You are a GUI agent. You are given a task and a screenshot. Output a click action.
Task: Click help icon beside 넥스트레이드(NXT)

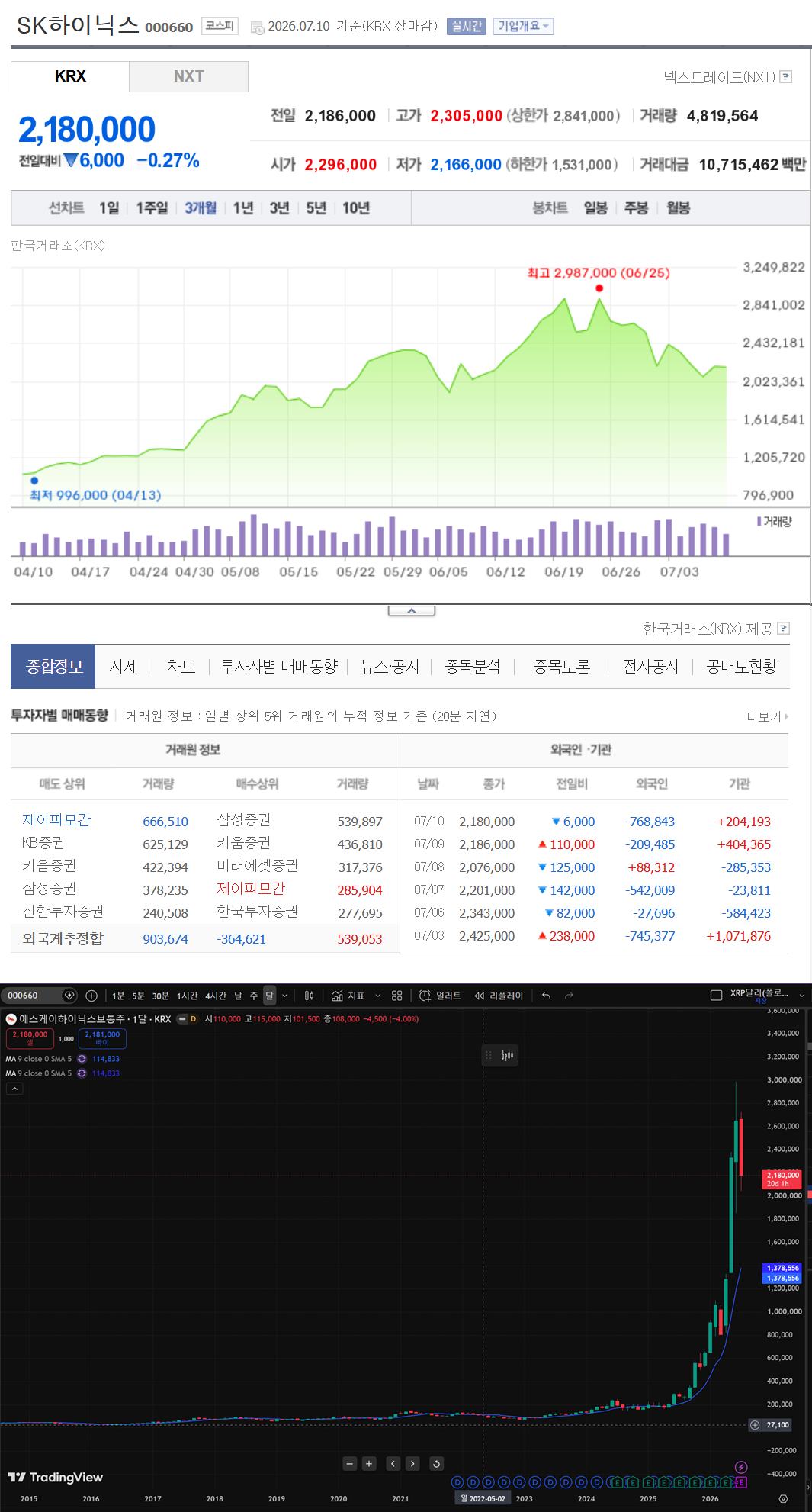click(x=786, y=76)
